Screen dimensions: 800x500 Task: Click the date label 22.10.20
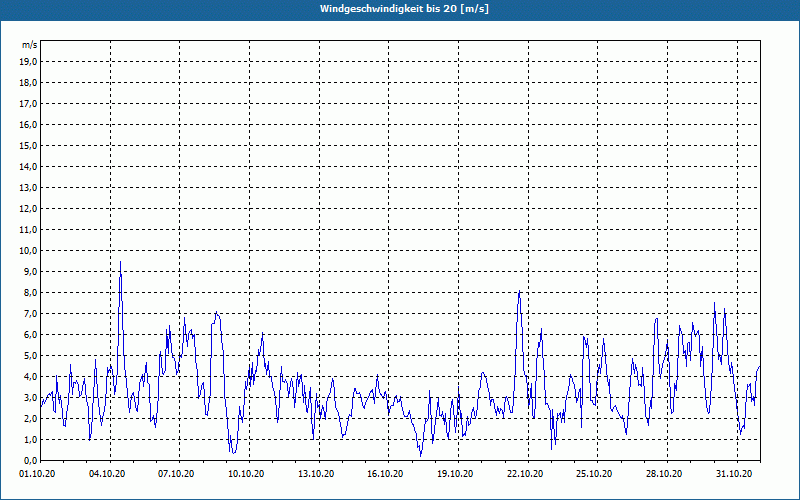coord(525,474)
